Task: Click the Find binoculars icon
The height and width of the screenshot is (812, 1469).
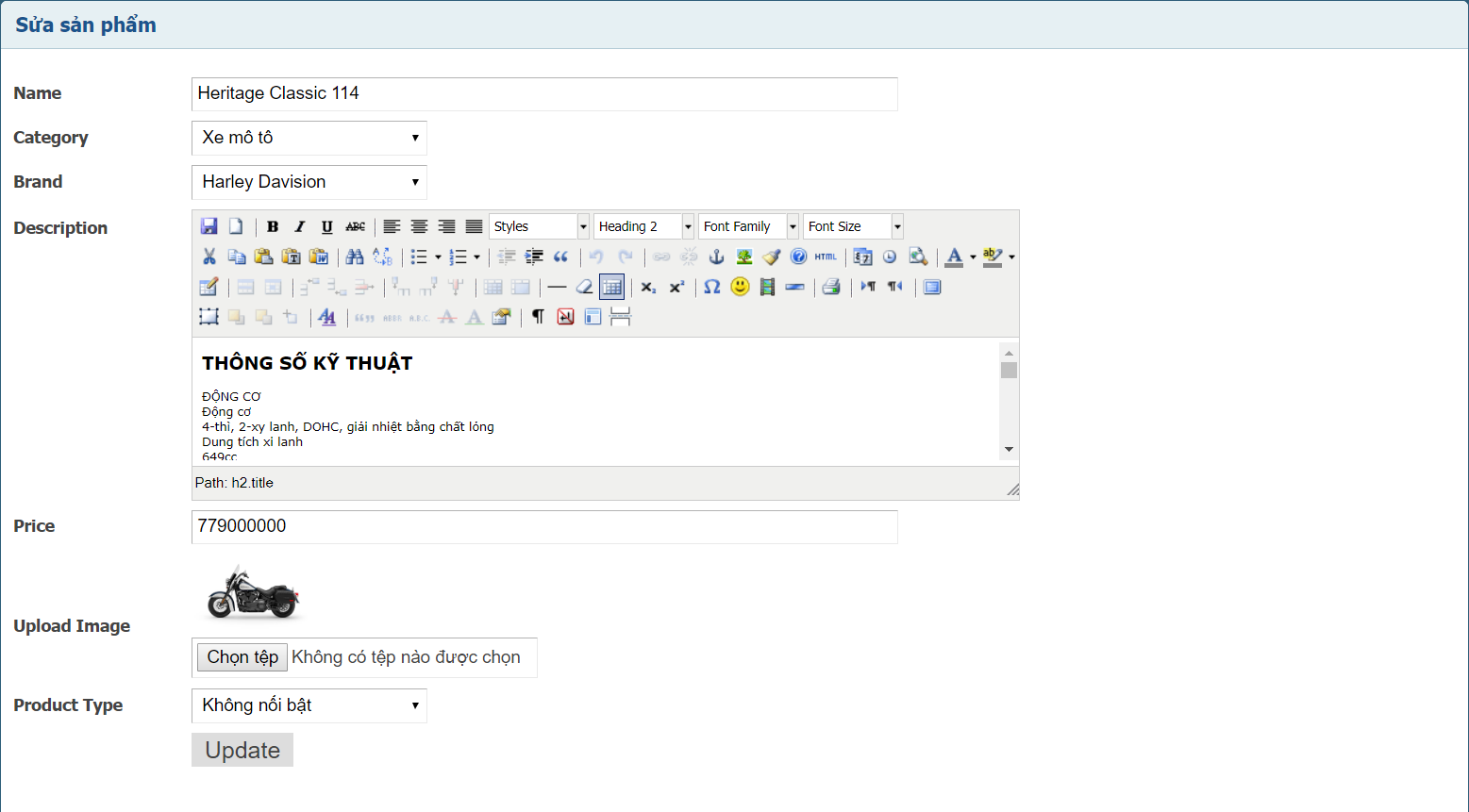Action: tap(355, 257)
